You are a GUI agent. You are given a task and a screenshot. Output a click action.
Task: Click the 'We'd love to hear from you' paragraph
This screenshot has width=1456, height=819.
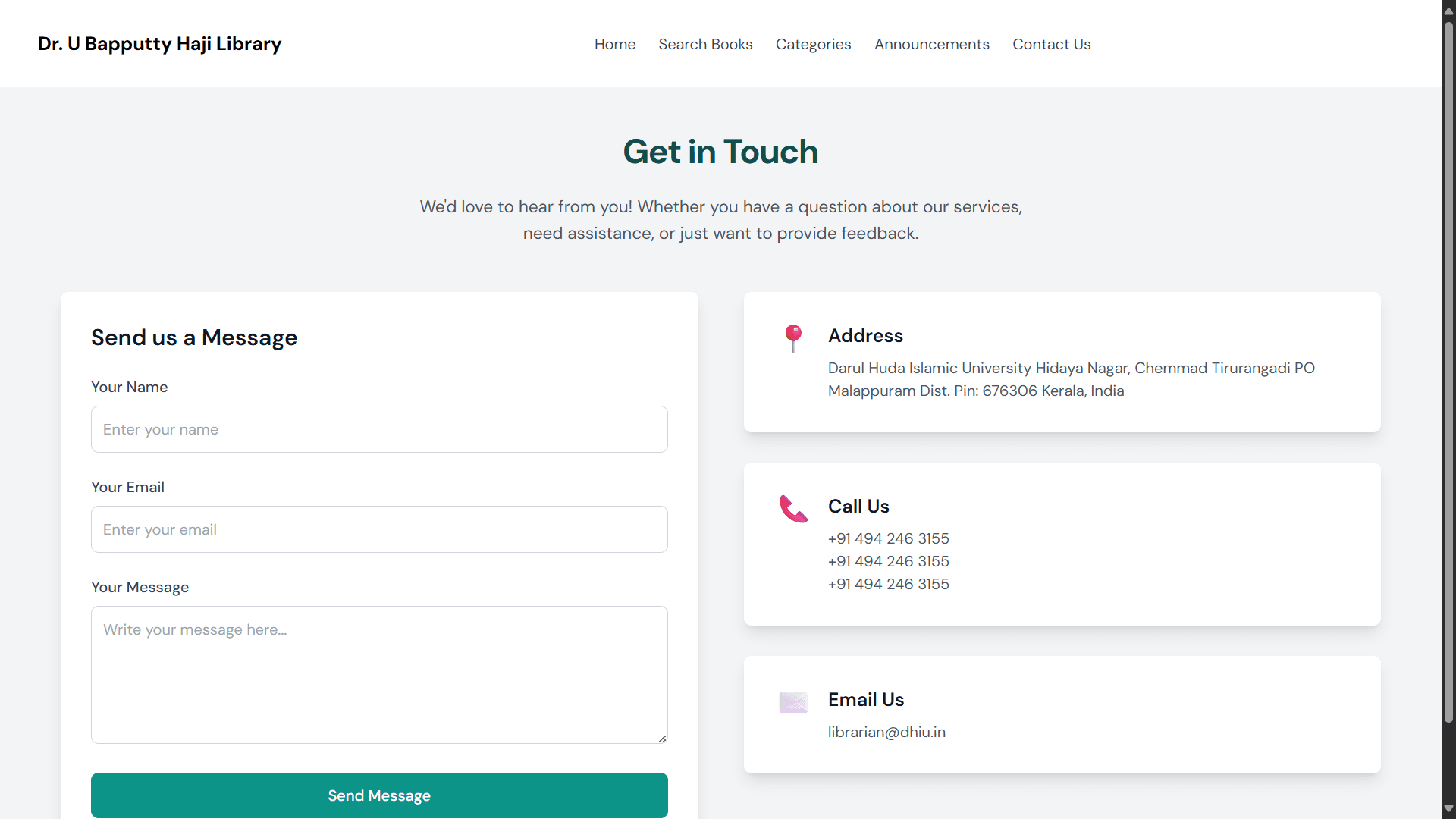(720, 220)
